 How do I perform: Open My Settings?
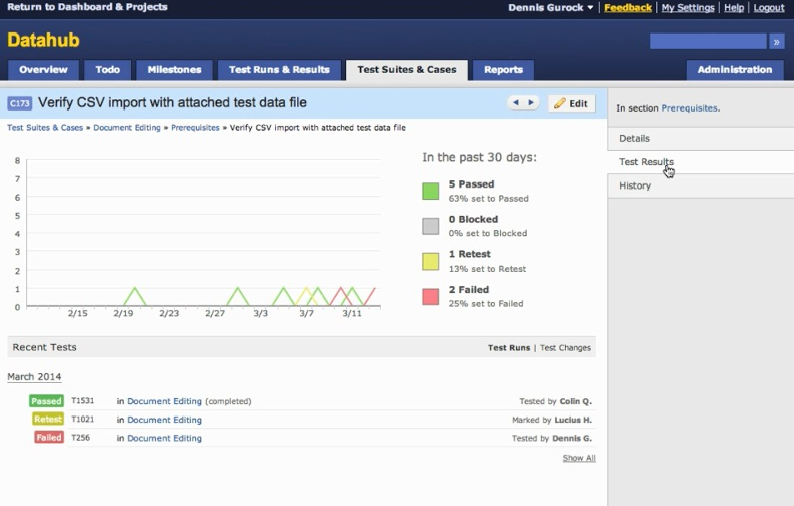pos(688,8)
